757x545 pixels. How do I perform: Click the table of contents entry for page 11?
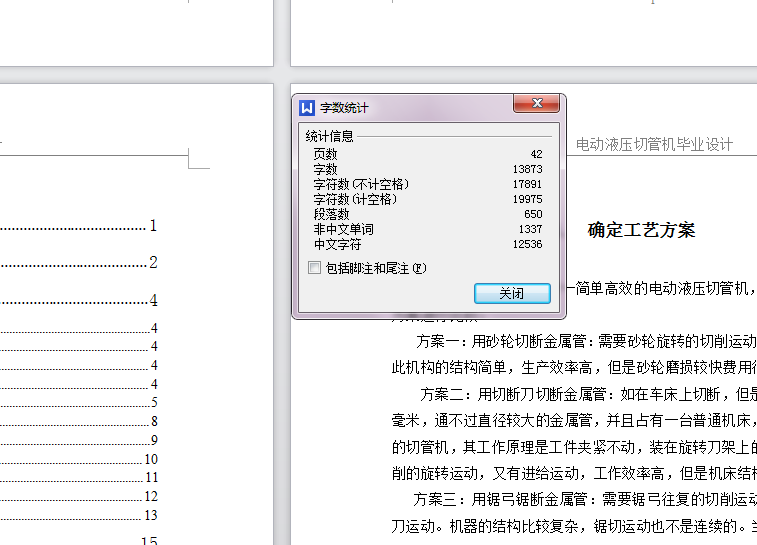79,478
